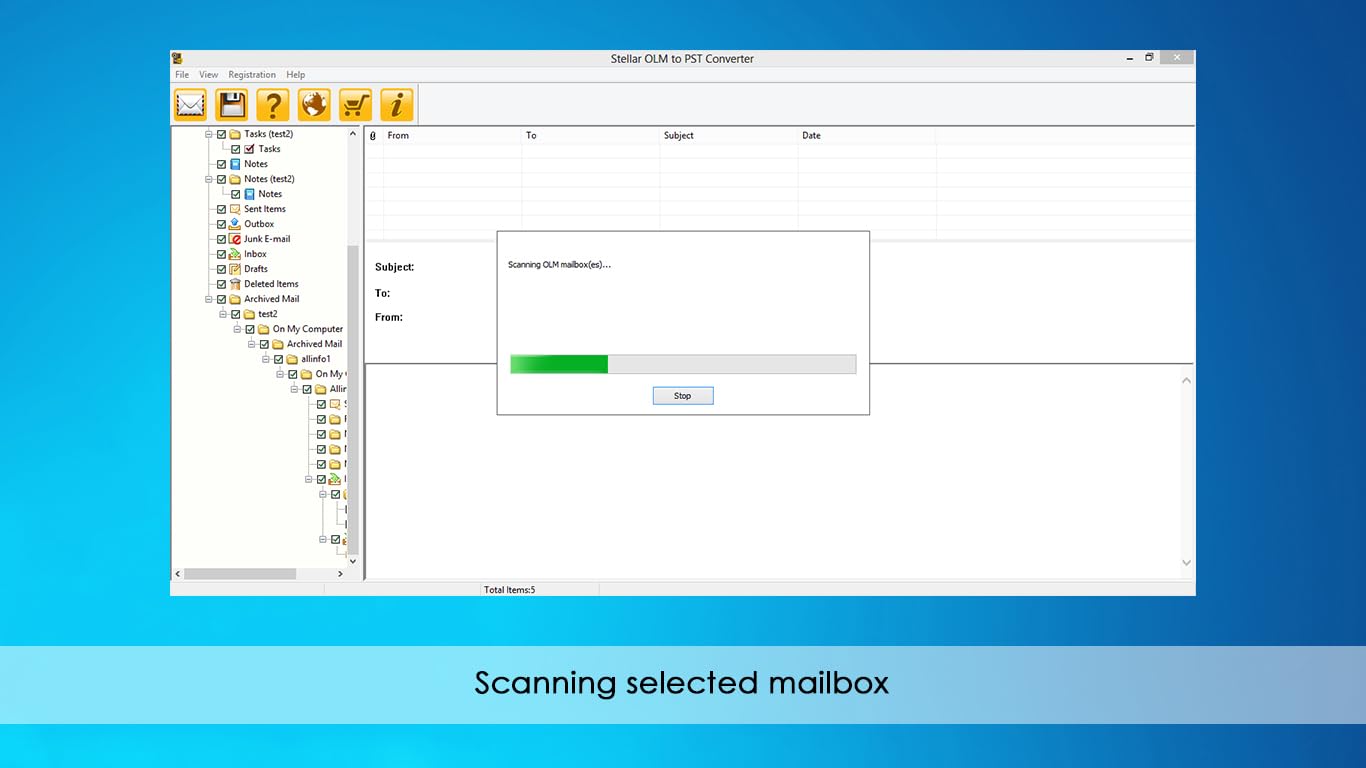
Task: Click the Stop button in scan dialog
Action: click(683, 396)
